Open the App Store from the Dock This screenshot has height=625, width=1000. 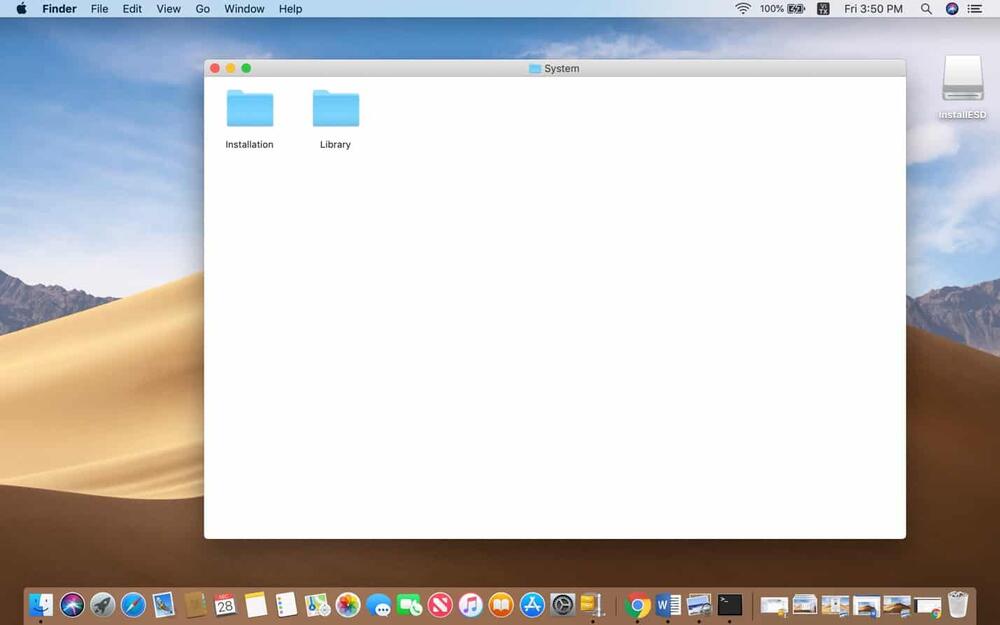pyautogui.click(x=532, y=604)
